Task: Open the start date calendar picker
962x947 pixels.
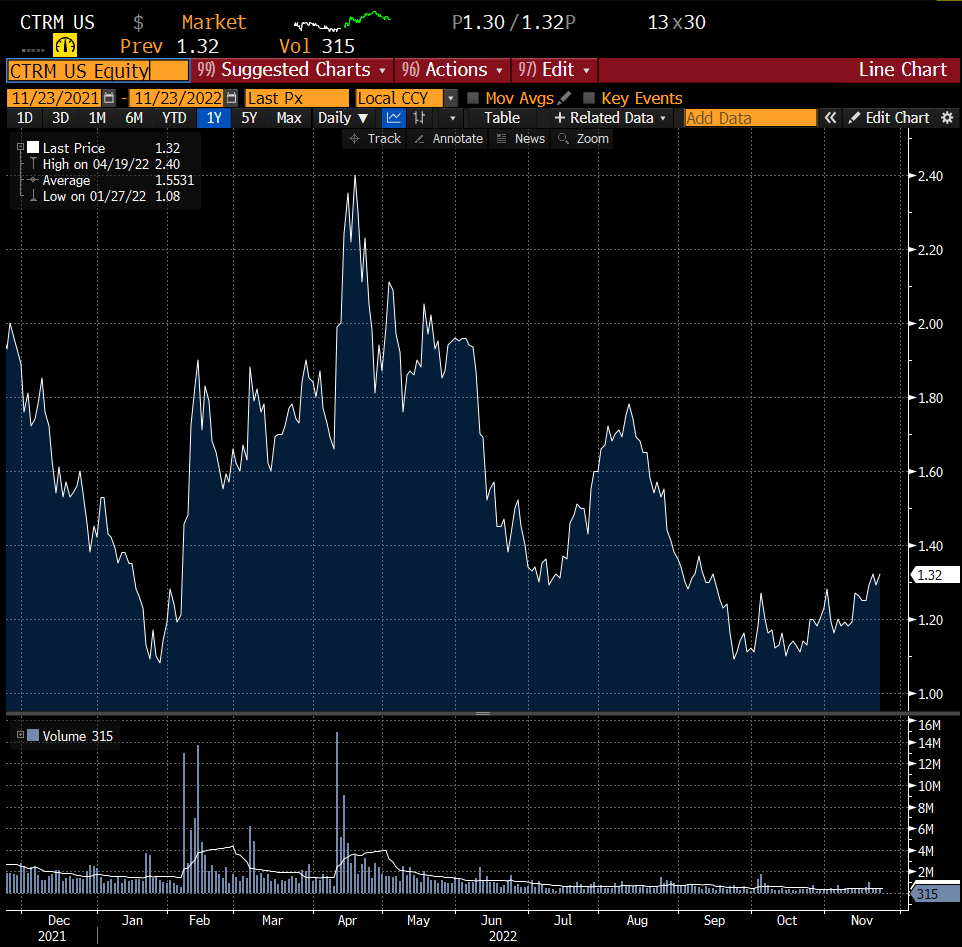Action: pos(109,98)
